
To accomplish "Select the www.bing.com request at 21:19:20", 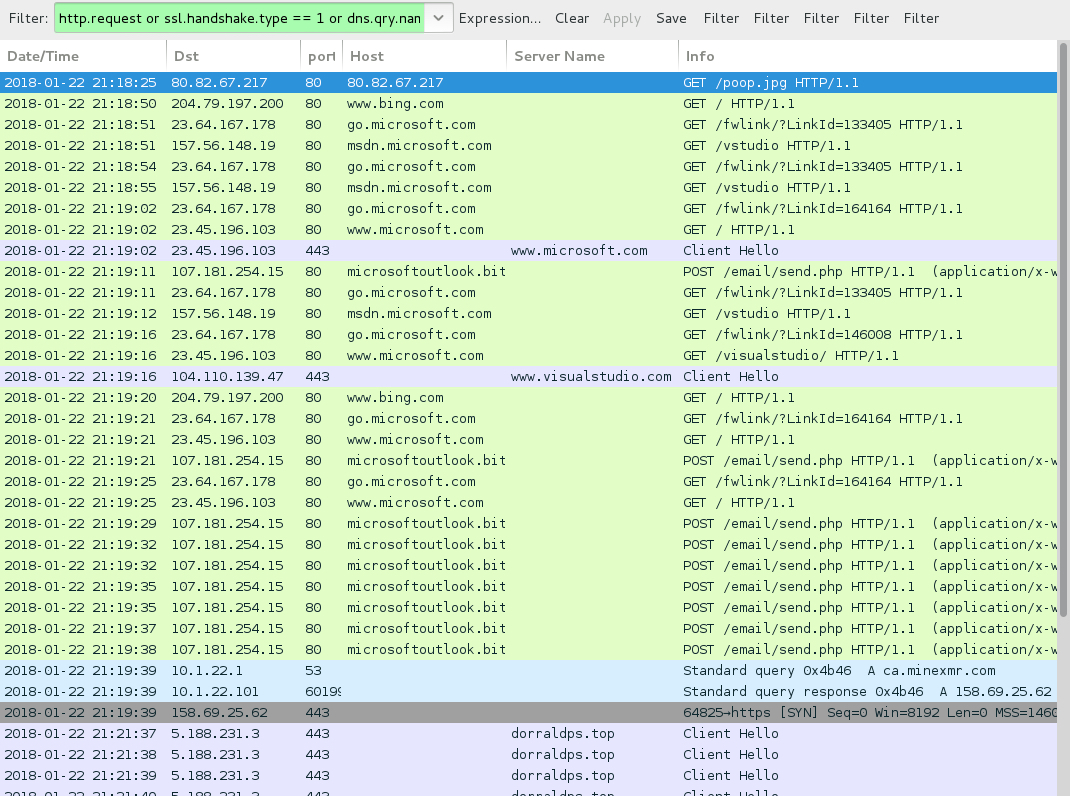I will point(528,397).
